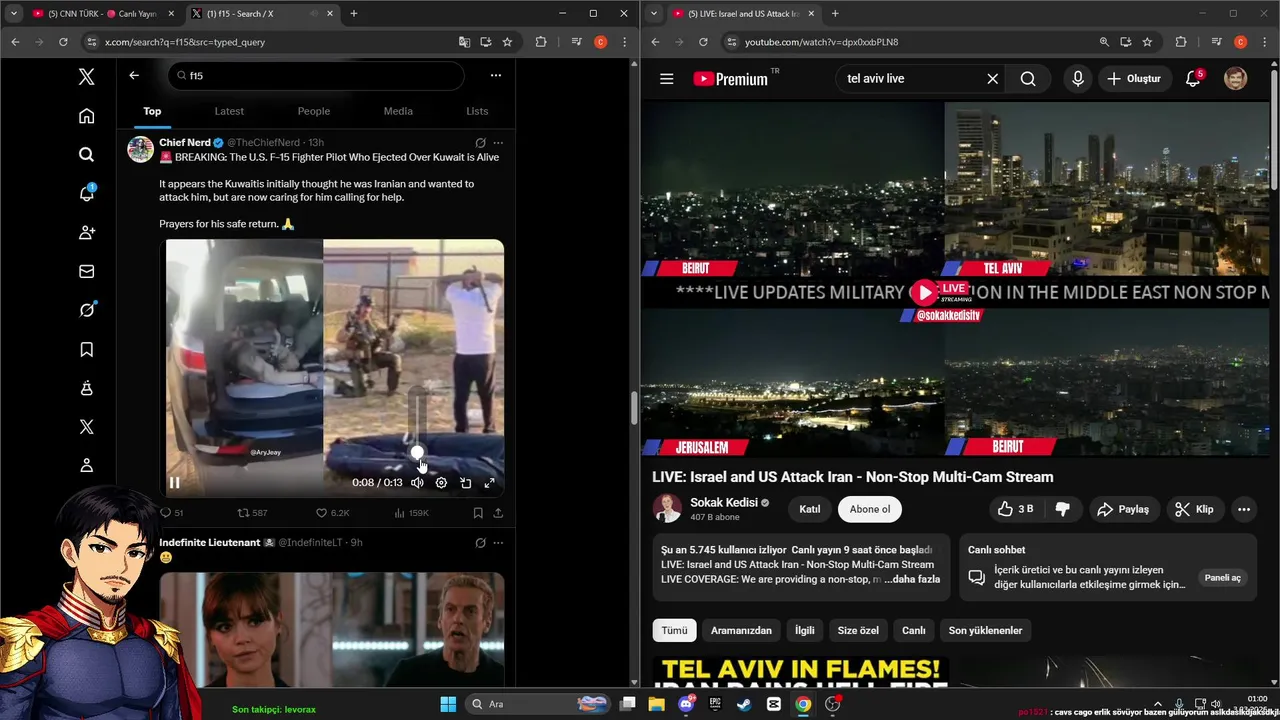Open Sokak Kedisi channel name
This screenshot has height=720, width=1280.
pyautogui.click(x=723, y=502)
